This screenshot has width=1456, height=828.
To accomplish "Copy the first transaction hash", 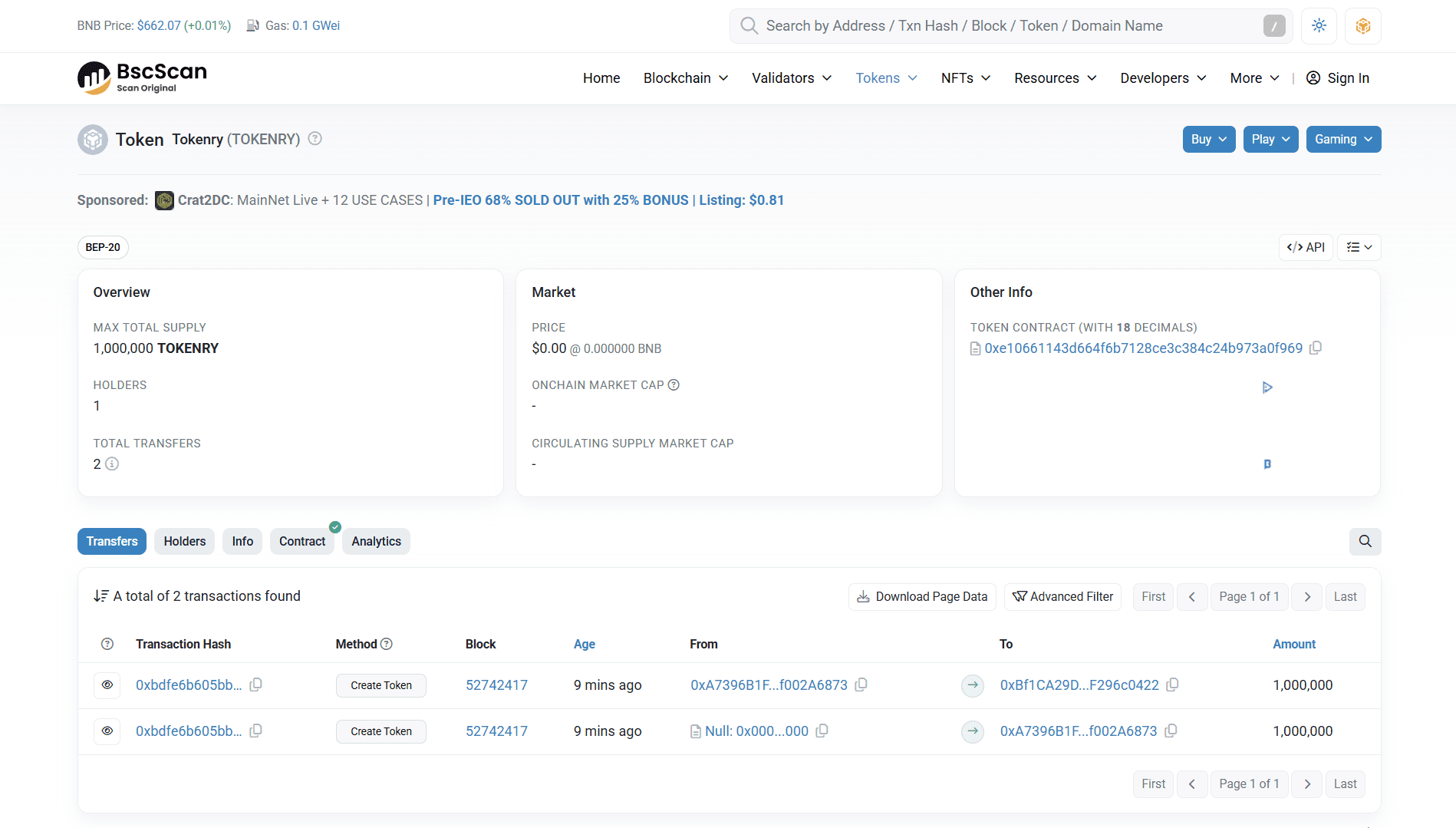I will (256, 685).
